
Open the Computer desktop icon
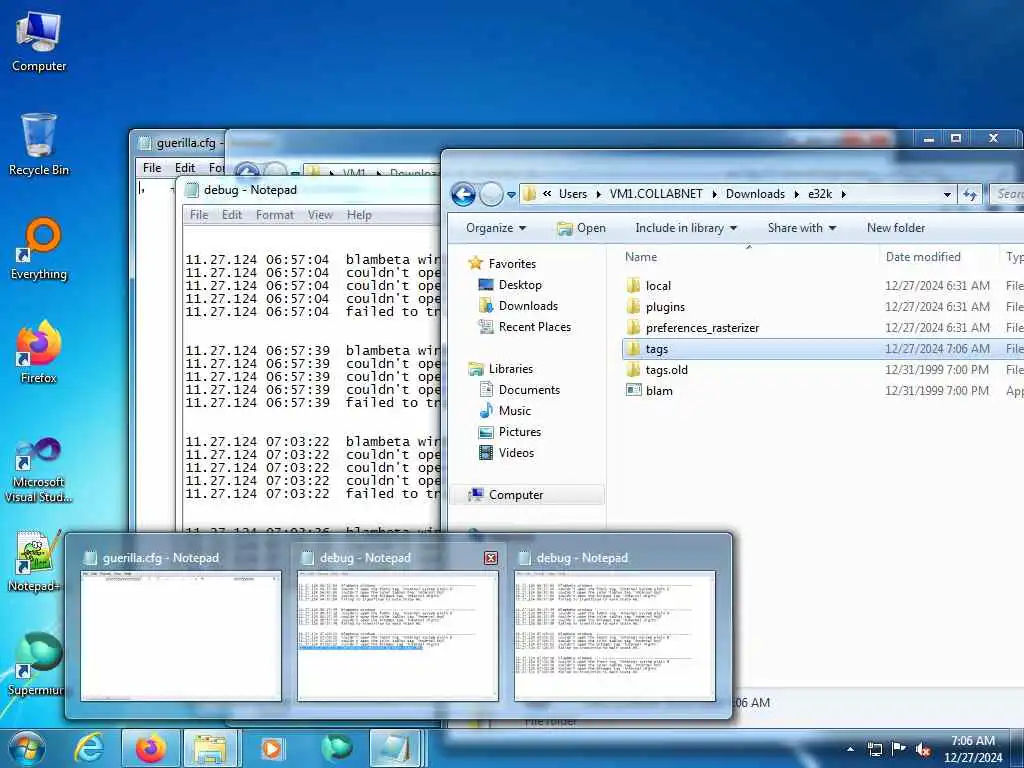(x=39, y=40)
